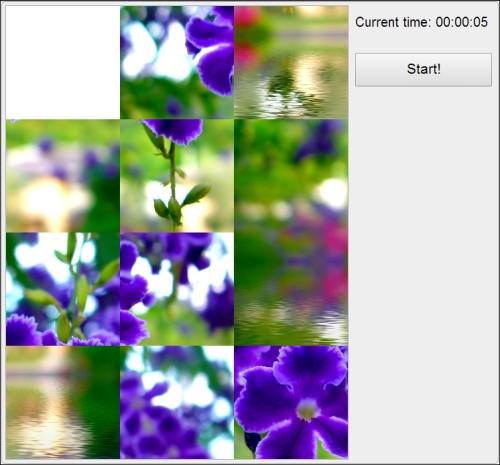Screen dimensions: 500x465
Task: Click the Current time counter label
Action: coord(421,22)
